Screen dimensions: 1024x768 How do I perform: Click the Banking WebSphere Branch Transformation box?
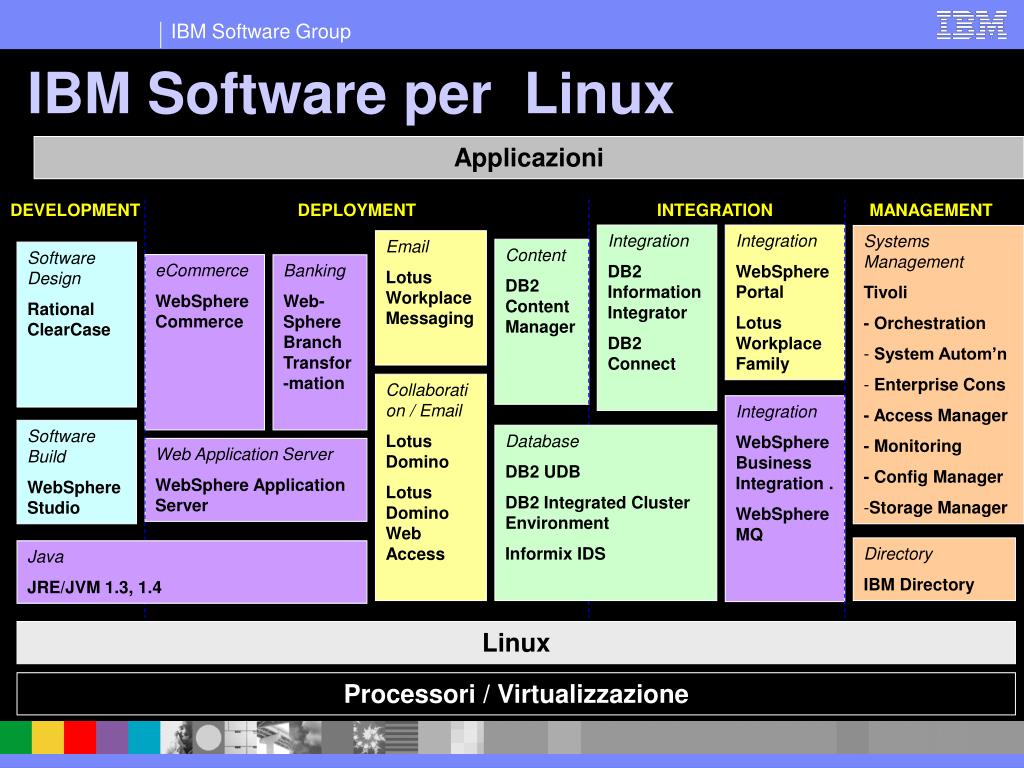click(x=319, y=342)
